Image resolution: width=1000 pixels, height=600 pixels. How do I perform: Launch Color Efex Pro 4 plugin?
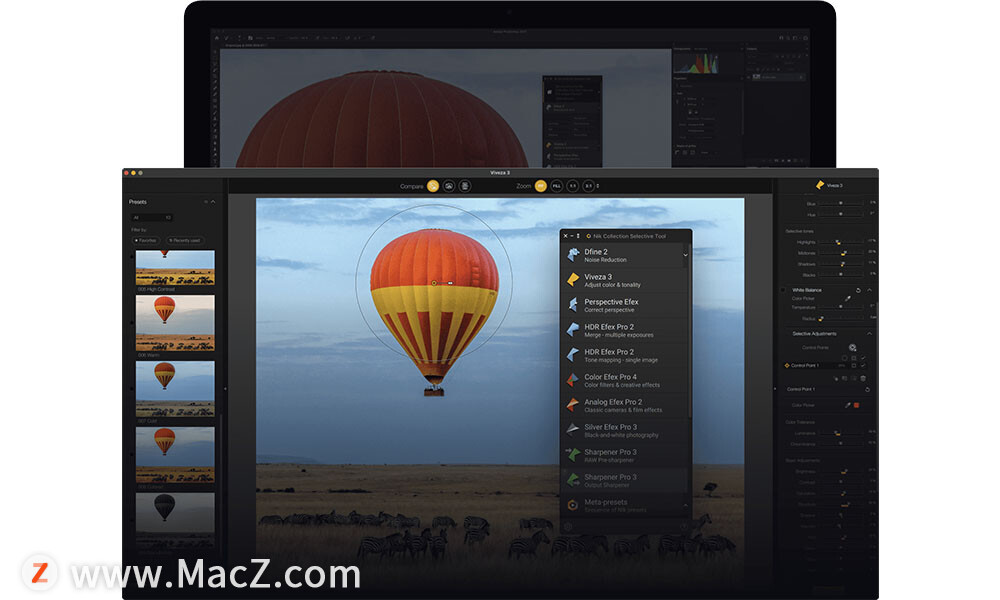point(573,380)
